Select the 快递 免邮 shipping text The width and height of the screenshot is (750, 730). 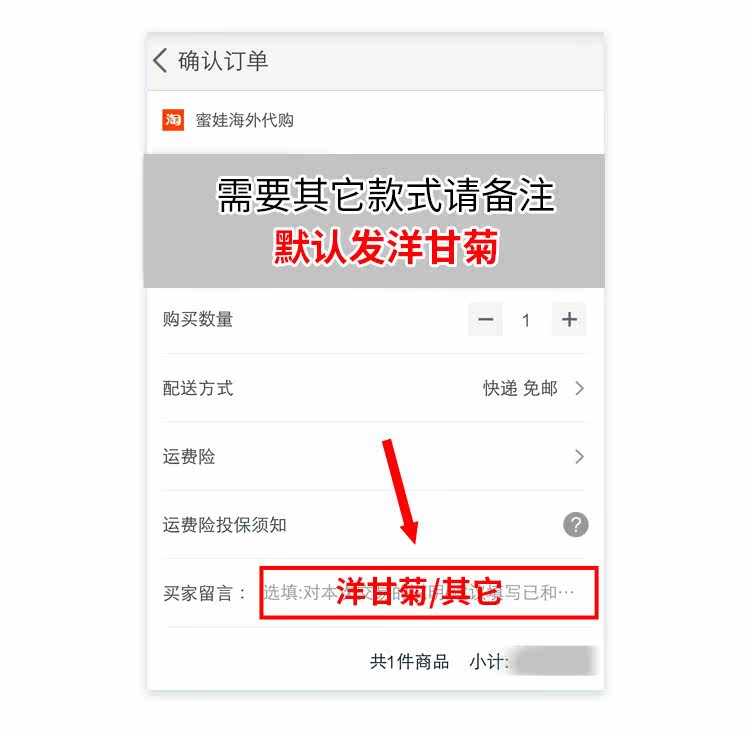tap(520, 388)
